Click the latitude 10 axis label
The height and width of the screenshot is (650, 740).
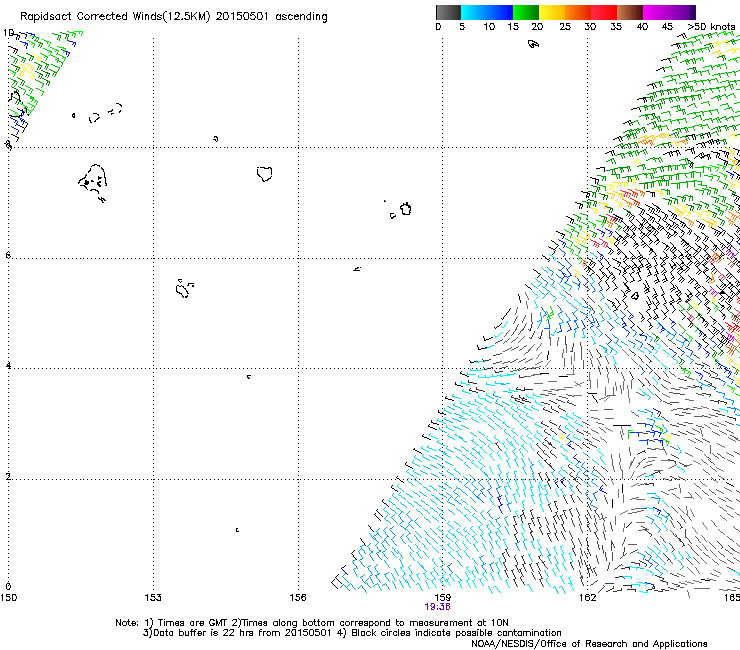(x=8, y=33)
